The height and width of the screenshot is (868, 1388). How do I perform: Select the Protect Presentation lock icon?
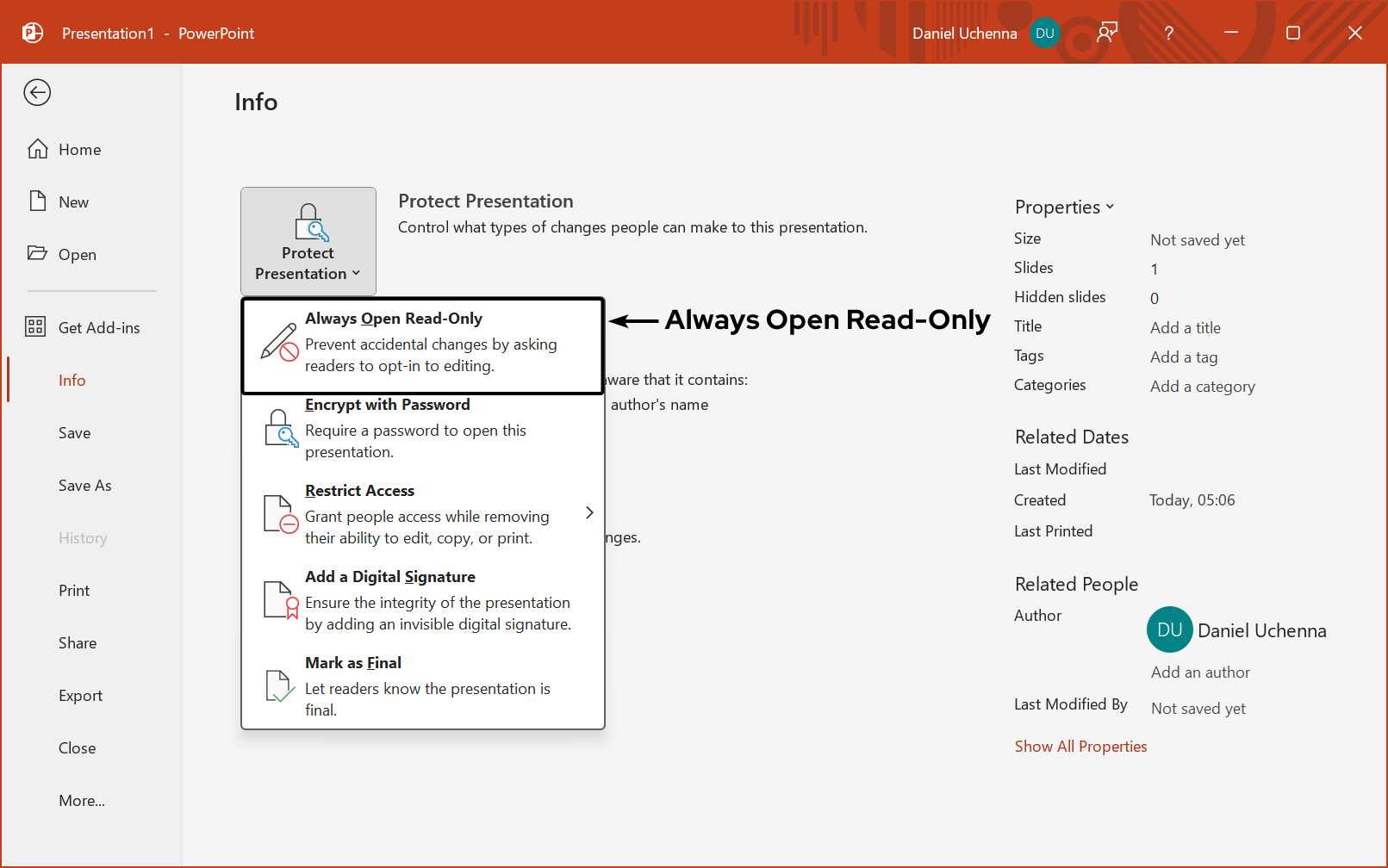(308, 222)
